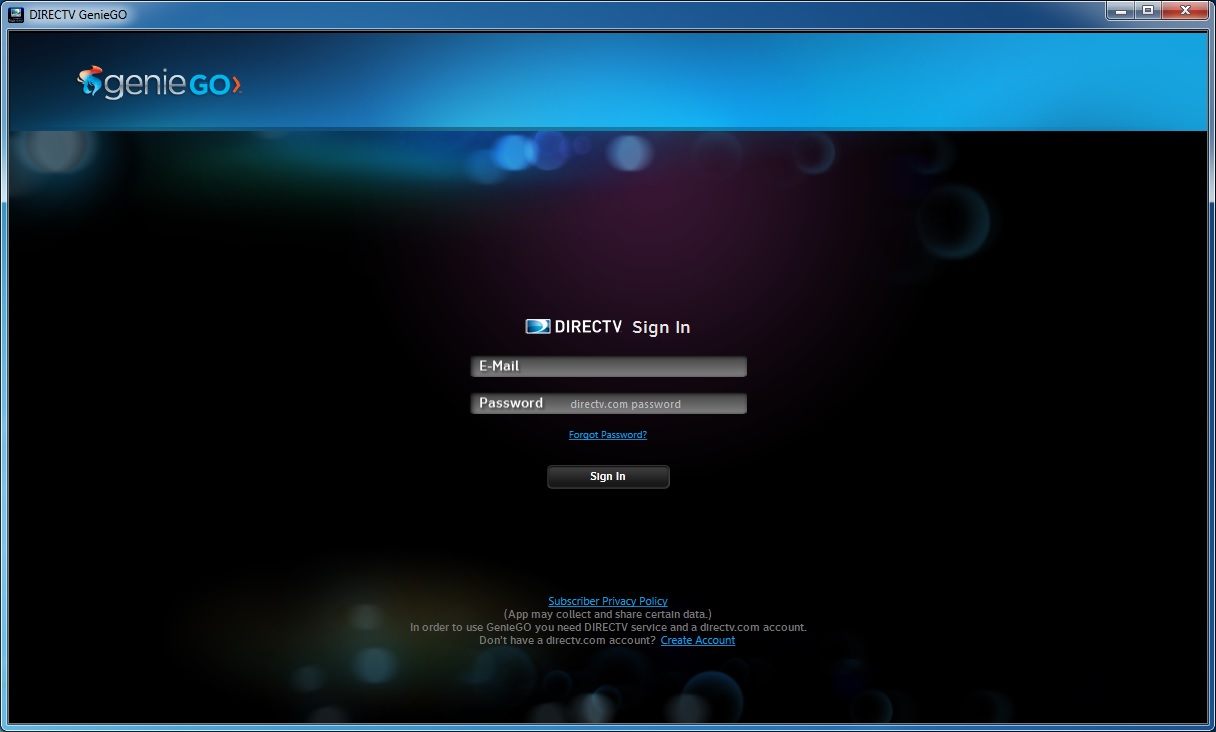This screenshot has height=732, width=1216.
Task: Click the Sign In heading text
Action: (x=661, y=326)
